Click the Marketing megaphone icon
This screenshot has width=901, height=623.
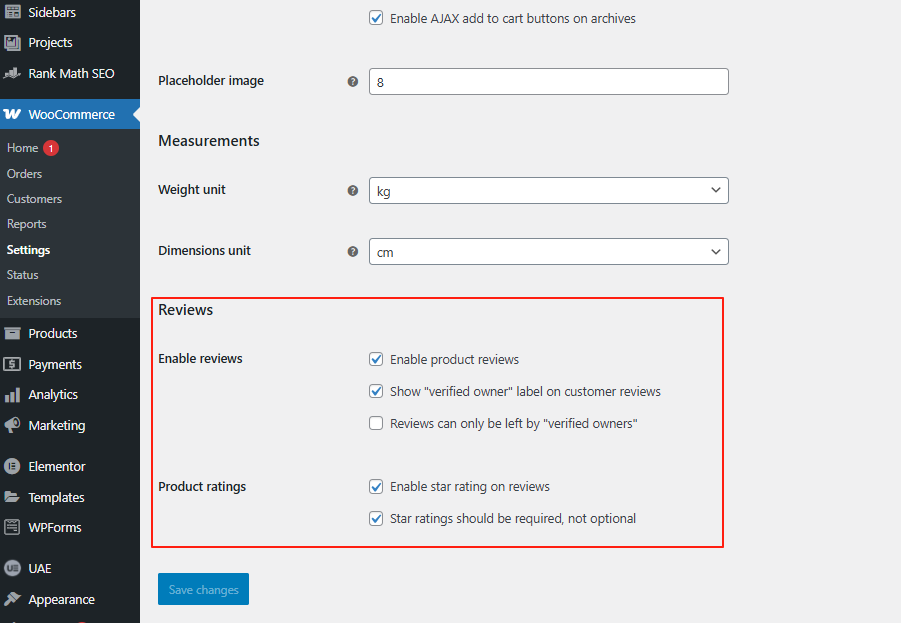[x=12, y=425]
